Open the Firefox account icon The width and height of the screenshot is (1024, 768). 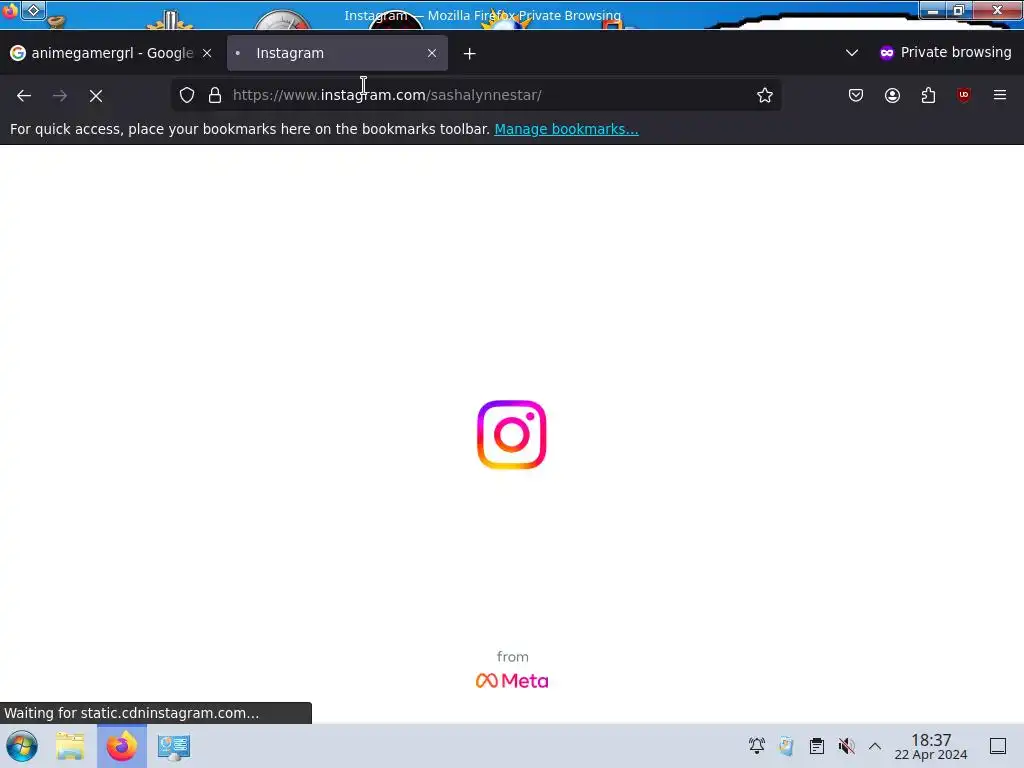click(x=892, y=95)
